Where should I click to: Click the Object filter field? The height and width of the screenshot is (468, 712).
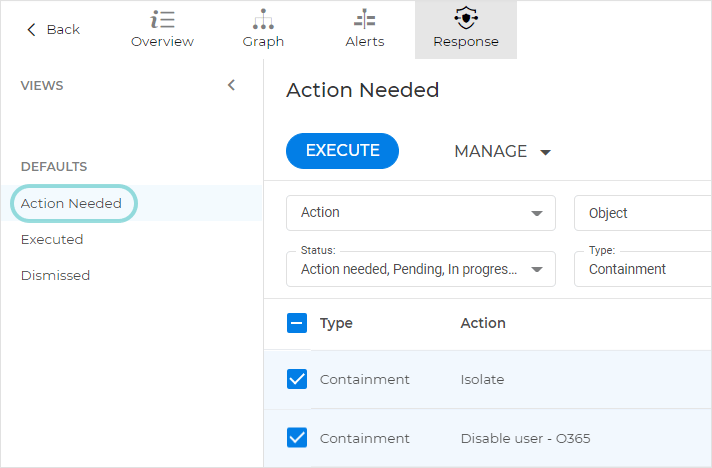click(x=642, y=213)
